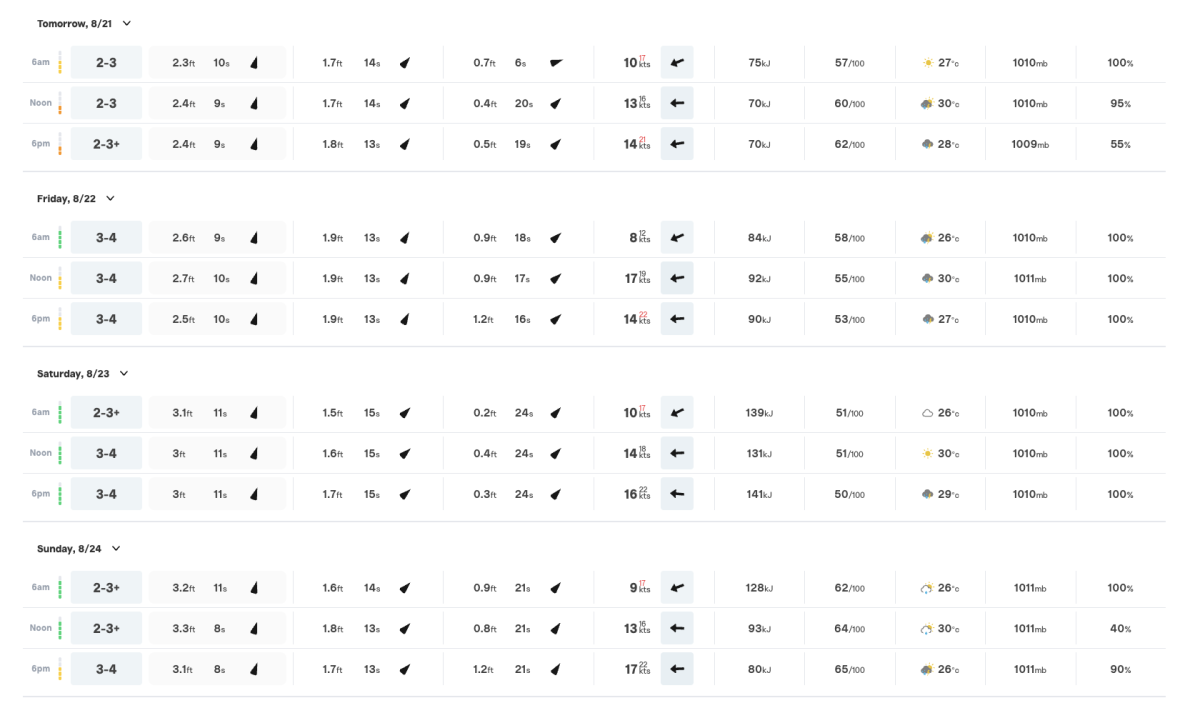Screen dimensions: 1200x713
Task: Click wind arrow for Tomorrow 6am 10kts
Action: pos(676,63)
